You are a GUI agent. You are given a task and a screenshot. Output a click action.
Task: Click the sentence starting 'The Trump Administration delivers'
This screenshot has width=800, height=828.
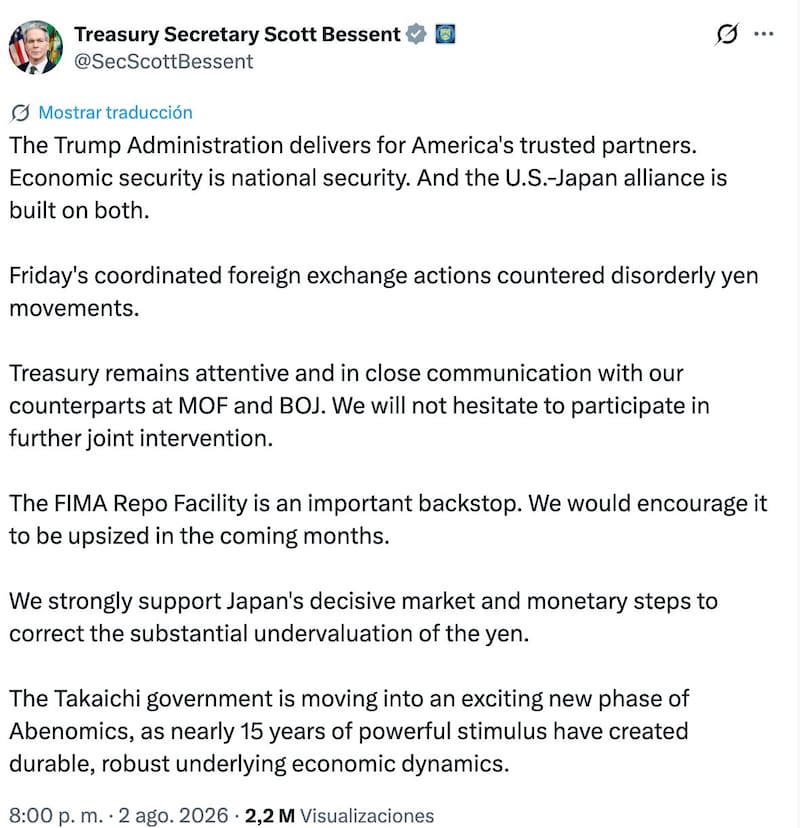(x=353, y=146)
